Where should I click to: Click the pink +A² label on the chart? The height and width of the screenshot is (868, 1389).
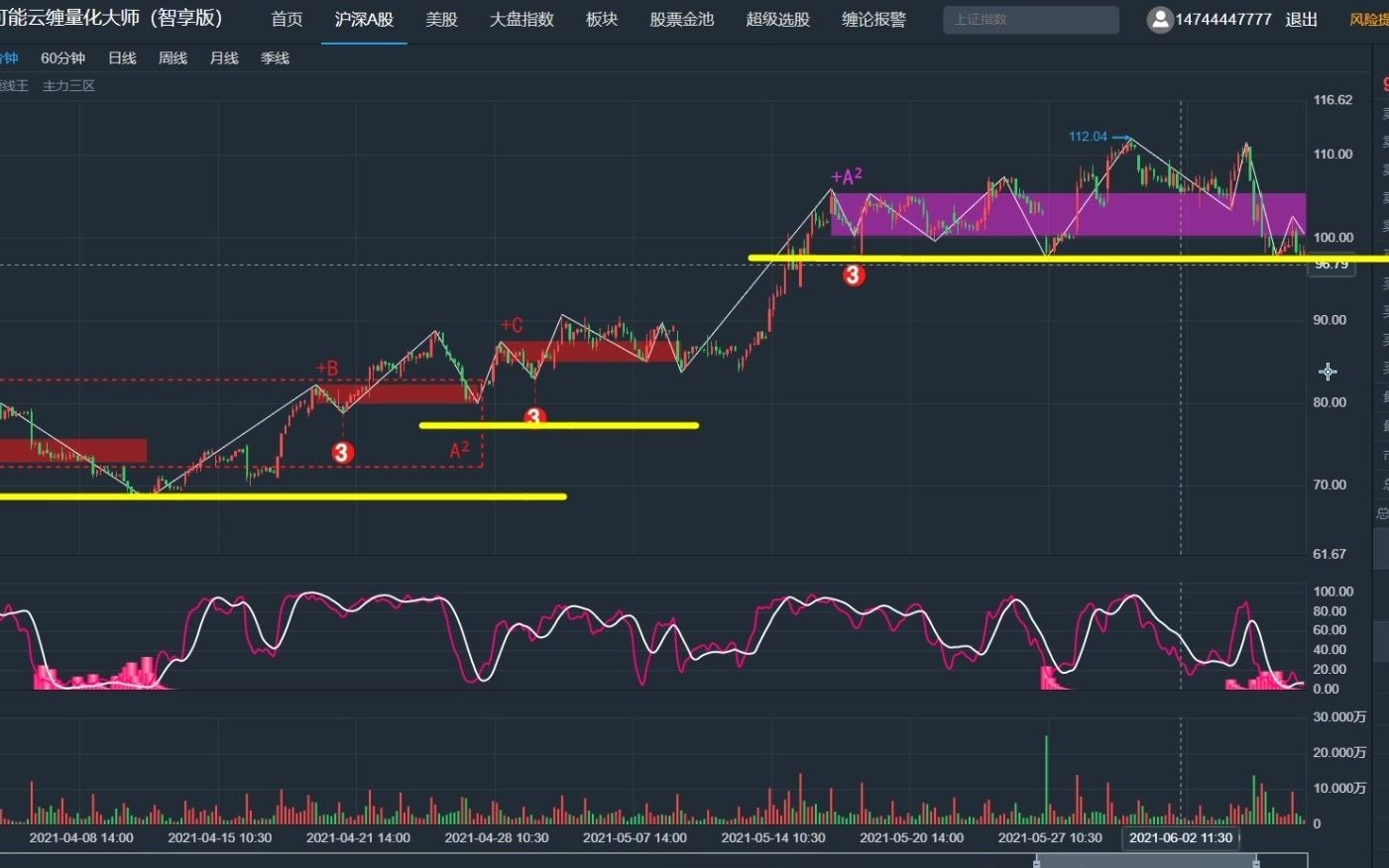click(x=846, y=176)
